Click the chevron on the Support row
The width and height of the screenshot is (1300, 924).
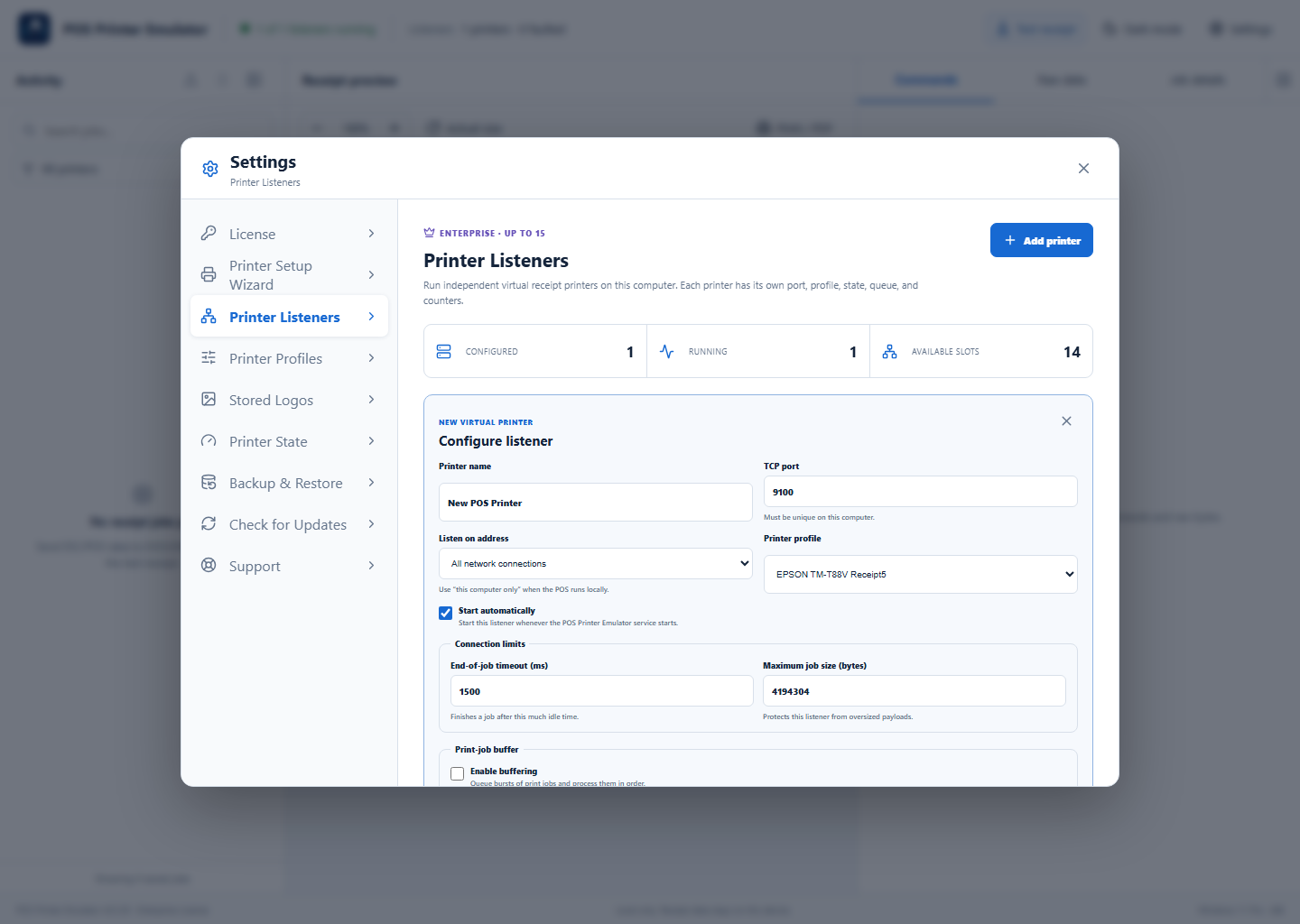[x=371, y=566]
